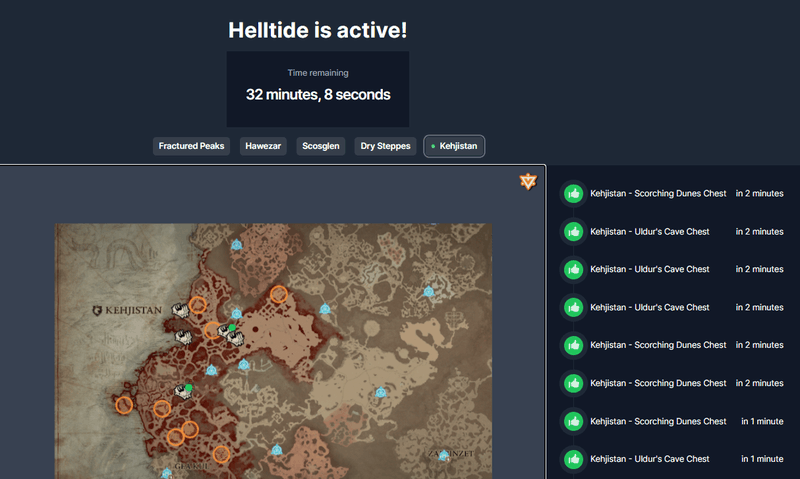Click the 'Time remaining' label
800x479 pixels.
click(x=318, y=73)
